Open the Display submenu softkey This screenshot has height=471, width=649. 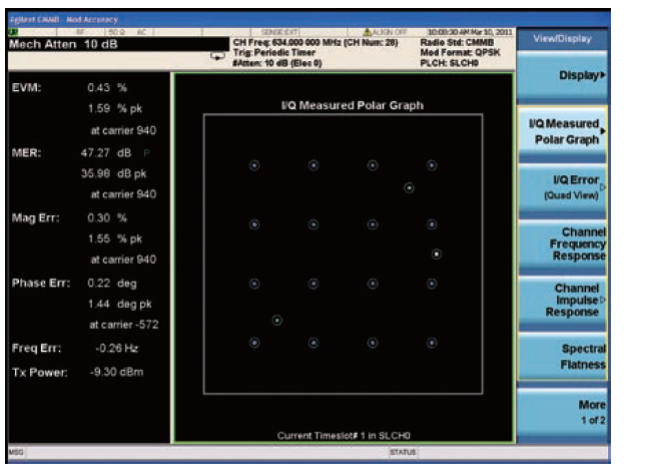[x=562, y=76]
